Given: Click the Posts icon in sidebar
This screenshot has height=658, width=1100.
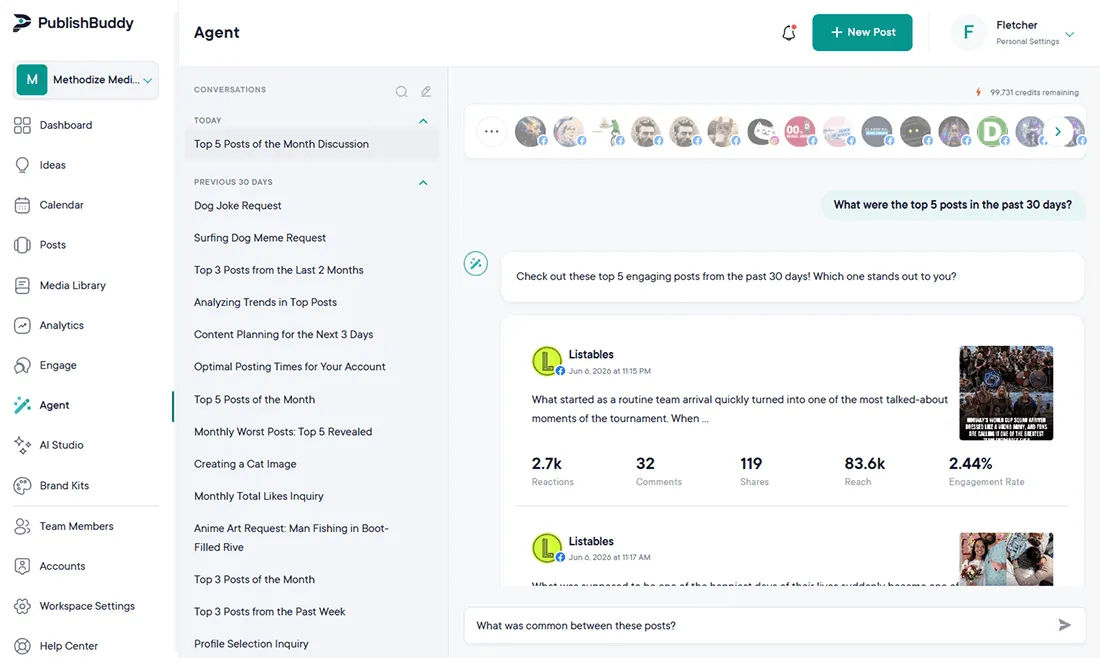Looking at the screenshot, I should [22, 245].
